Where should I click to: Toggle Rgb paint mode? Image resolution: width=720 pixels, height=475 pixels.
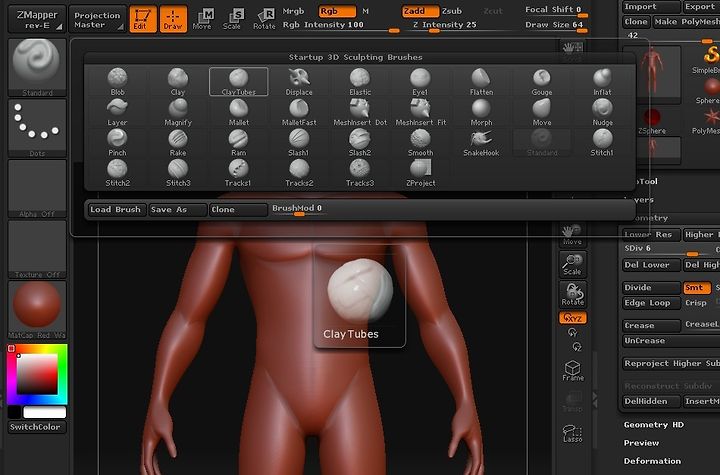[337, 11]
